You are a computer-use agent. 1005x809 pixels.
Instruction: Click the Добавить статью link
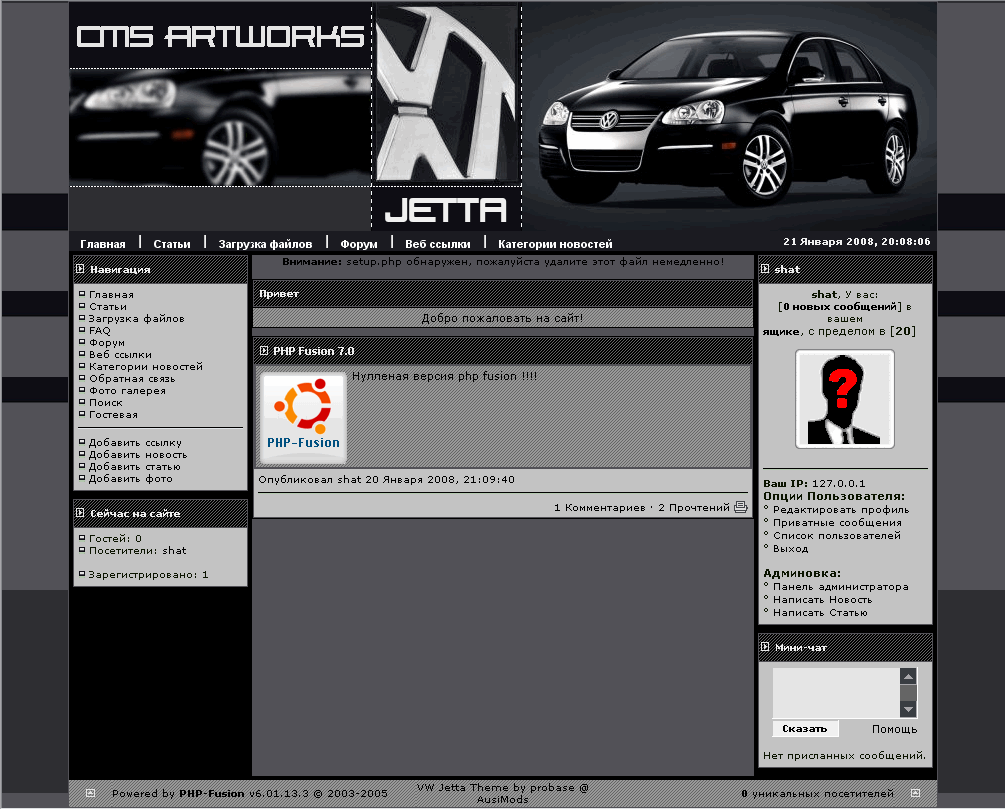click(135, 467)
